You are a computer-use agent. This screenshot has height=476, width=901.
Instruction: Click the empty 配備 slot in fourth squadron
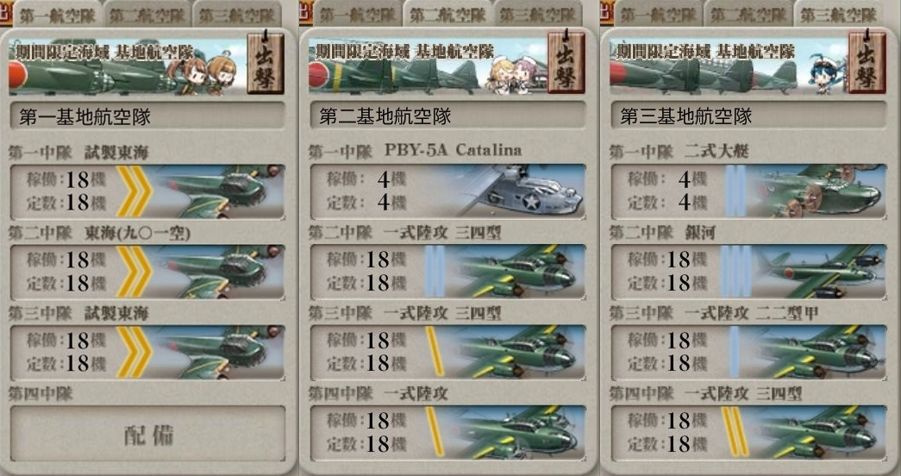coord(148,433)
